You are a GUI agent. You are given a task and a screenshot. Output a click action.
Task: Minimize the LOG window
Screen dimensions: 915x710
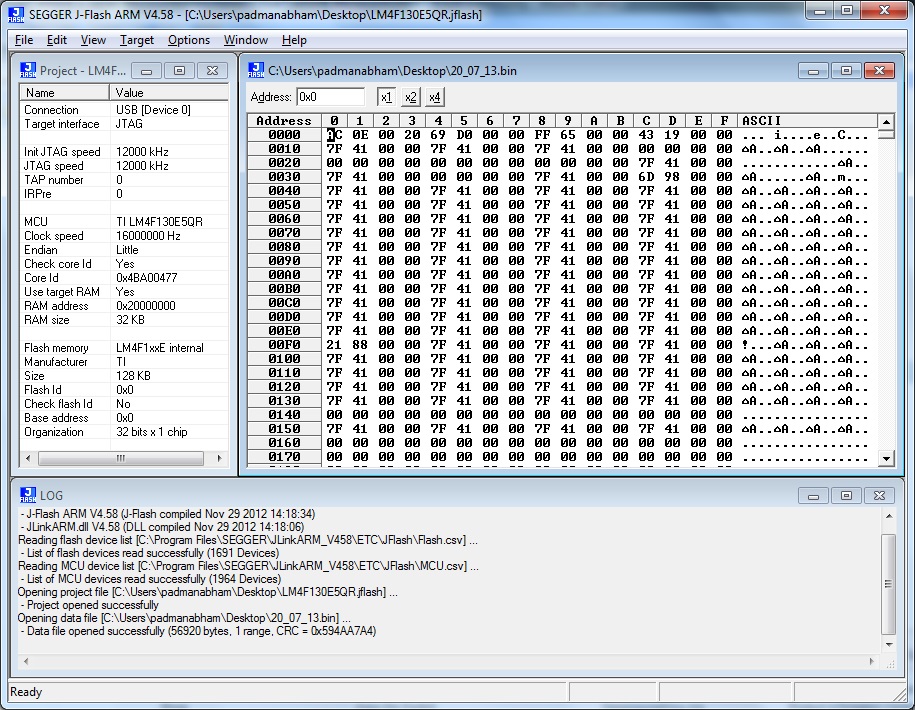[813, 495]
